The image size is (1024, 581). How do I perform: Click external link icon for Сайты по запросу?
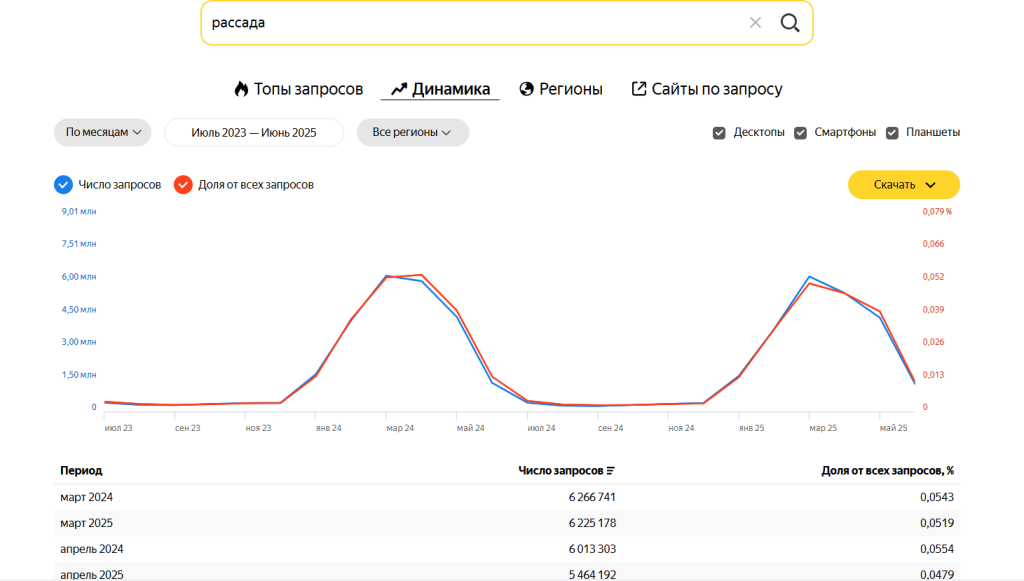pyautogui.click(x=639, y=89)
